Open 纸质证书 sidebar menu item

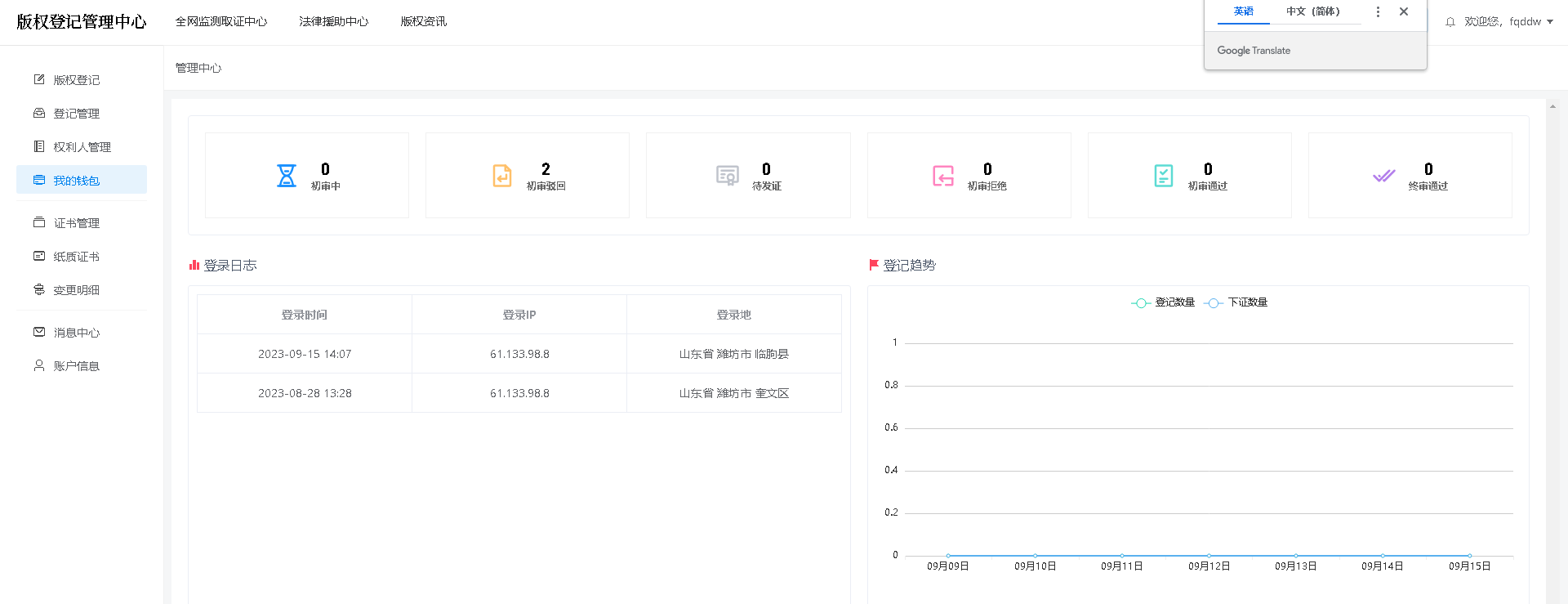pos(82,256)
